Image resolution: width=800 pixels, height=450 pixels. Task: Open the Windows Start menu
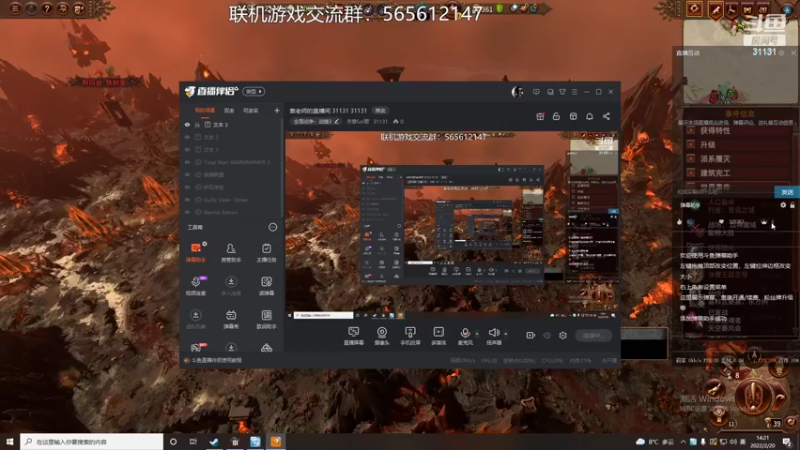pos(10,441)
